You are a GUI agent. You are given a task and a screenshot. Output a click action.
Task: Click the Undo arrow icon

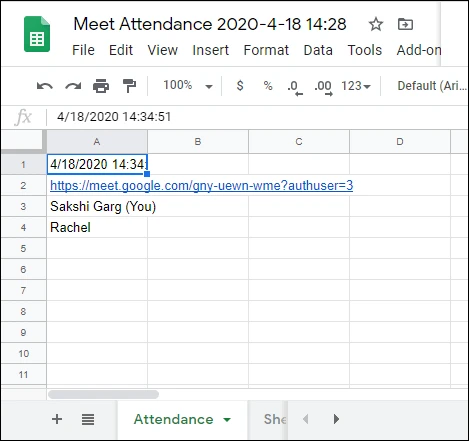[45, 86]
